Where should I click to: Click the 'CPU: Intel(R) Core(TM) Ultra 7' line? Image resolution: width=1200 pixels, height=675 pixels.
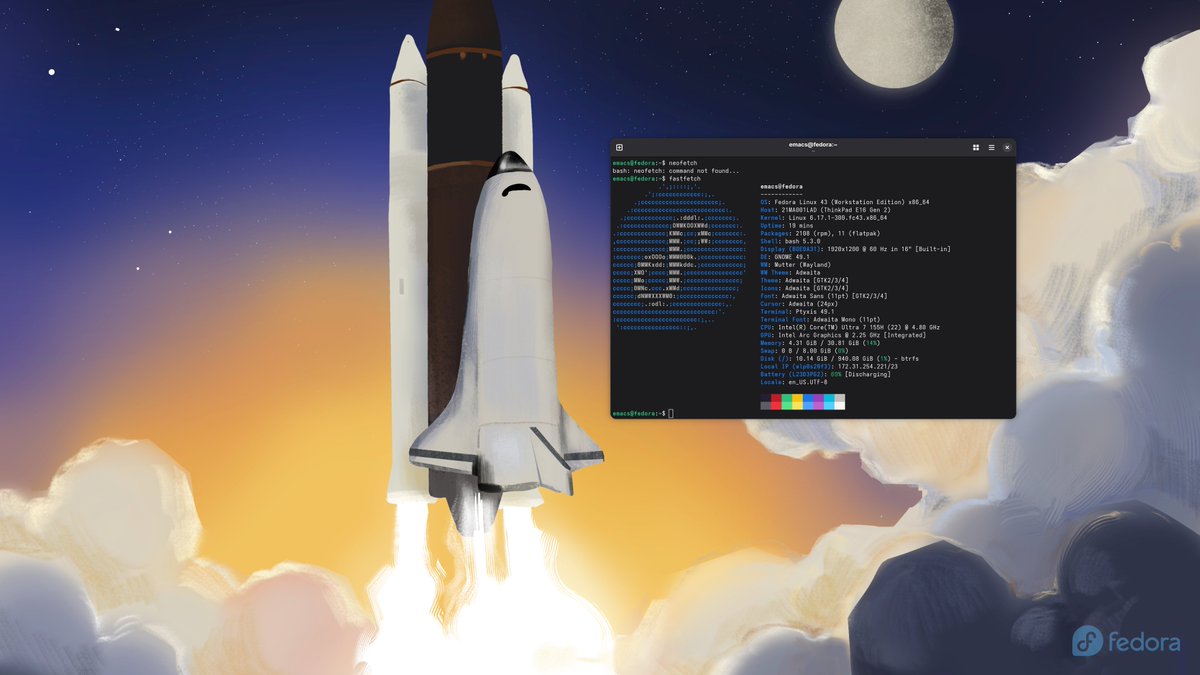[x=849, y=327]
